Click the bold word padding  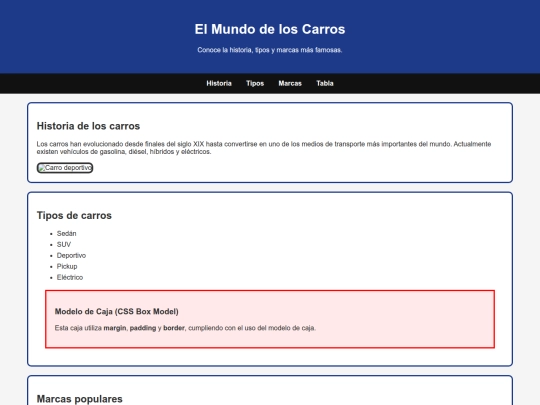coord(143,328)
